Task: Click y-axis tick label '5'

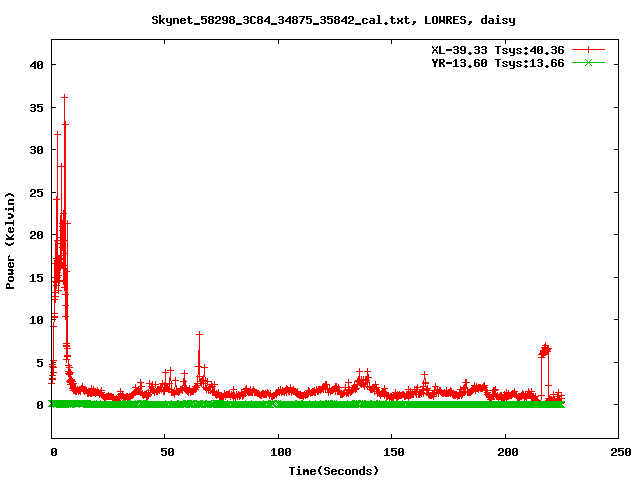Action: [40, 363]
